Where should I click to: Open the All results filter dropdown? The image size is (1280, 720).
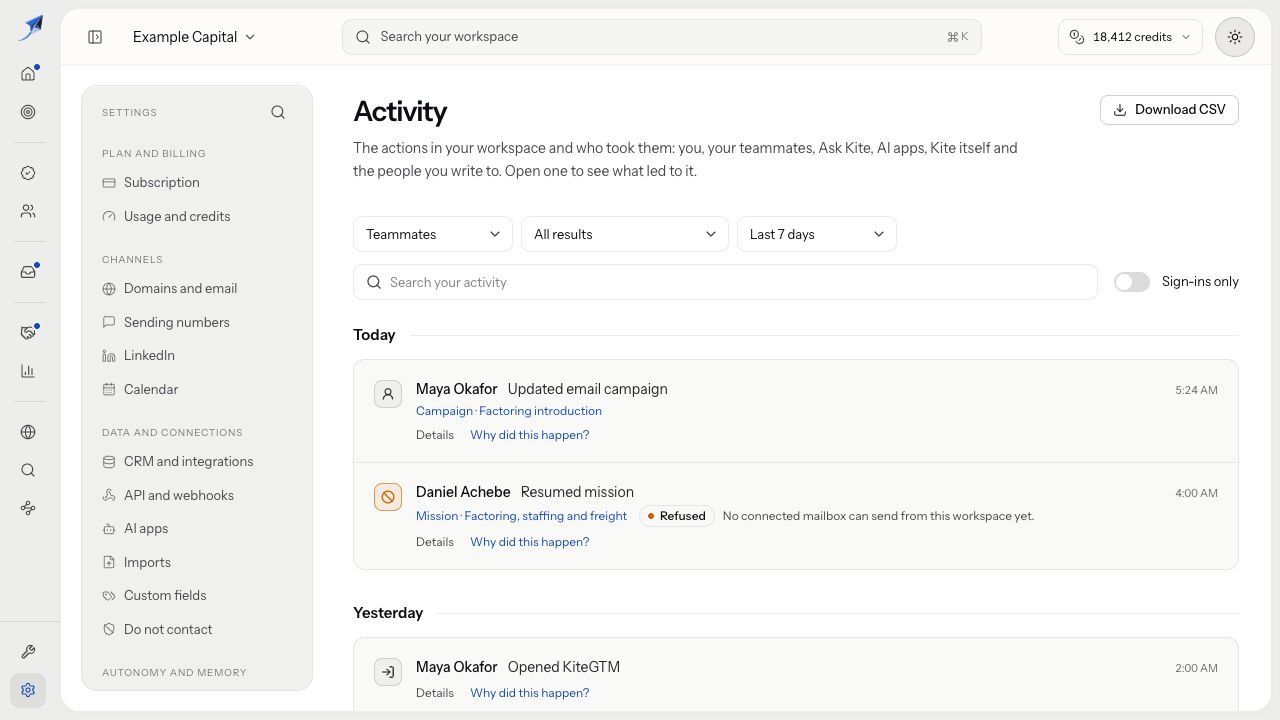point(625,234)
